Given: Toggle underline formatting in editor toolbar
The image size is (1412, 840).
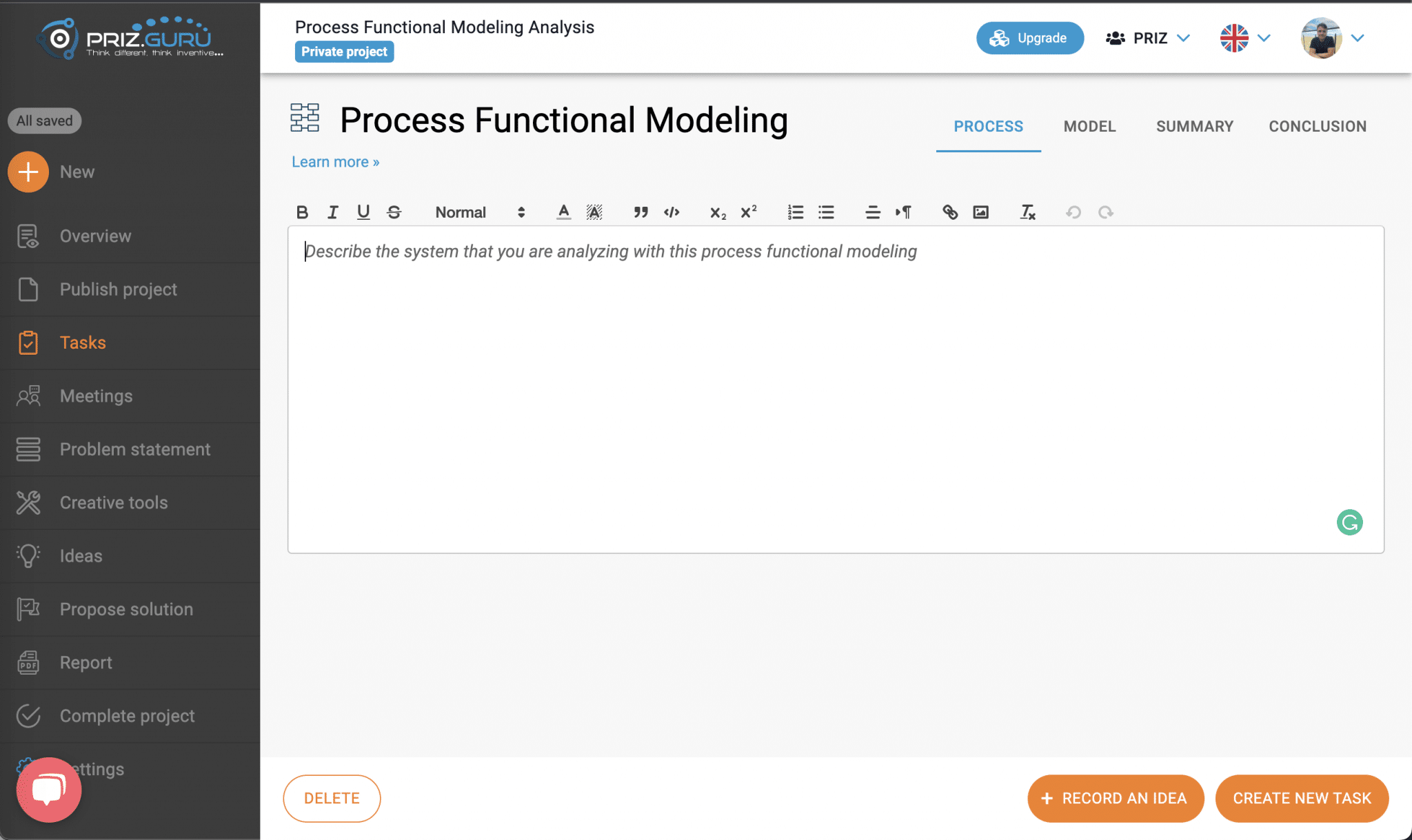Looking at the screenshot, I should [363, 212].
